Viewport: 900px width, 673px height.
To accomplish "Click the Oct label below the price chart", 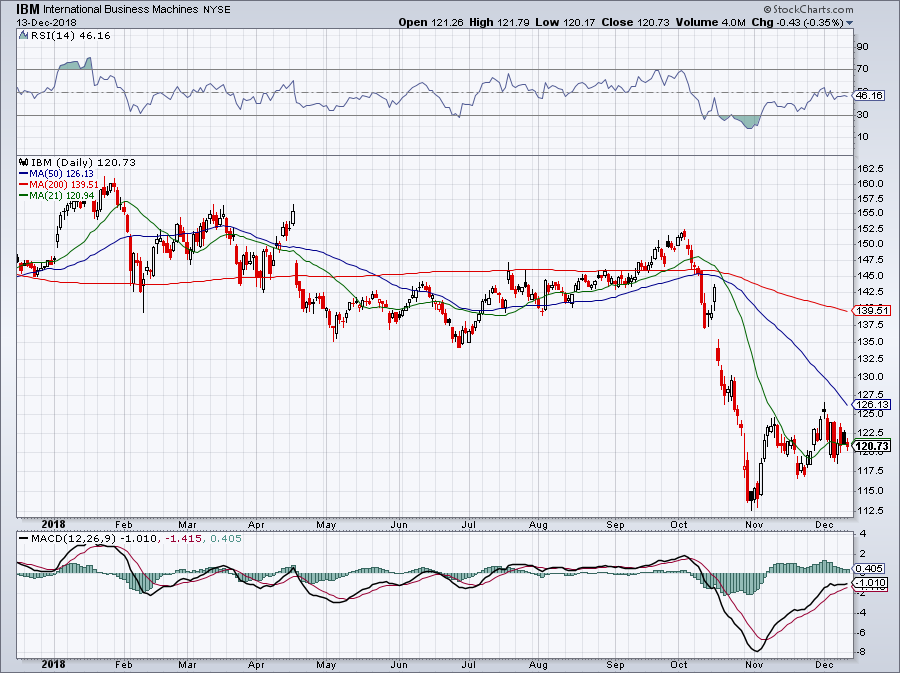I will (x=679, y=524).
